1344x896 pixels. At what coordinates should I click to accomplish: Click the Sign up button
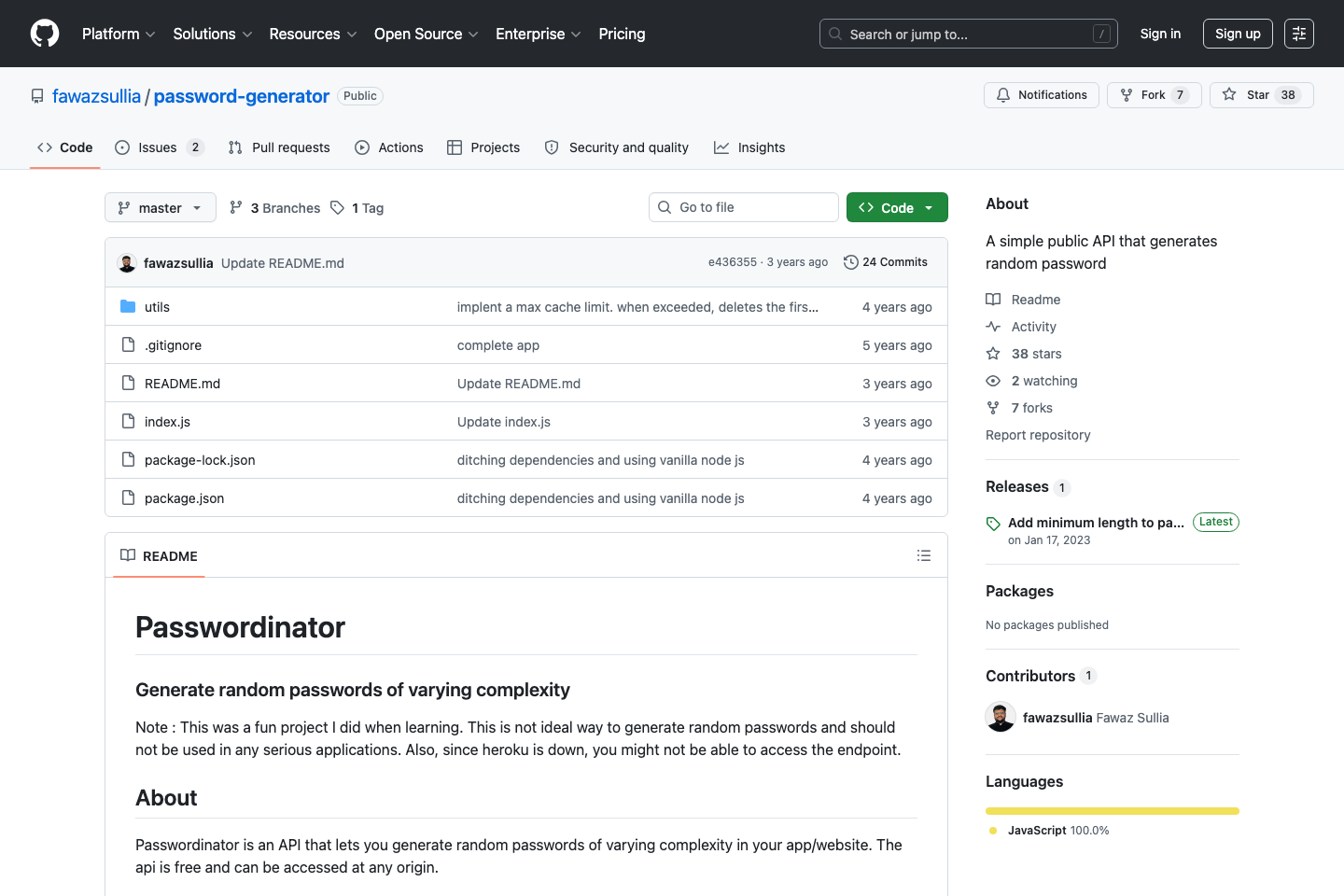(x=1238, y=34)
